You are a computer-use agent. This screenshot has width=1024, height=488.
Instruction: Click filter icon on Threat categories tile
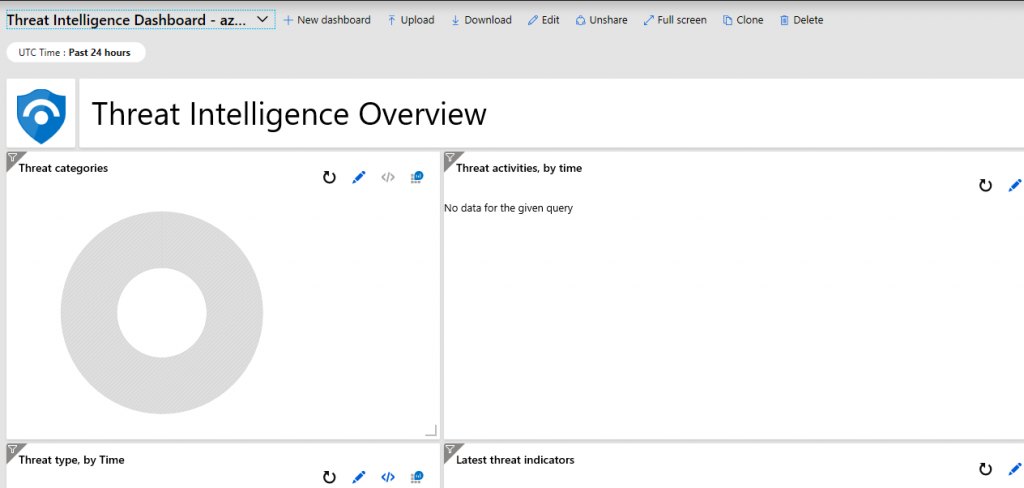click(x=13, y=158)
